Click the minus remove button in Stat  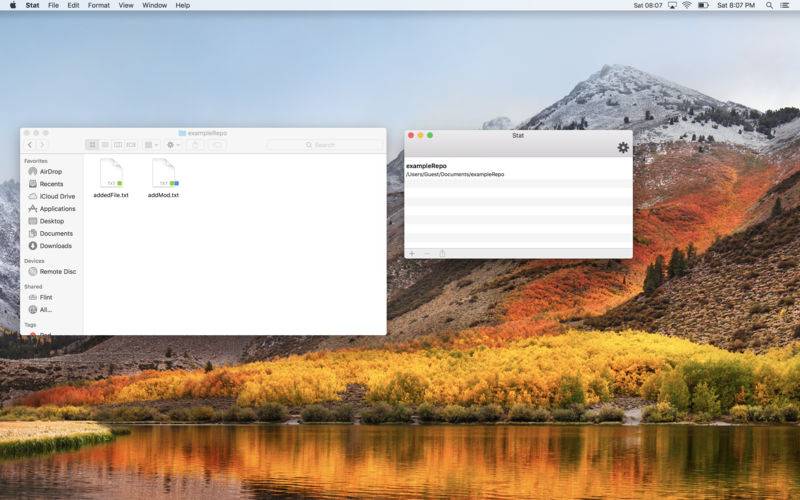pos(428,254)
